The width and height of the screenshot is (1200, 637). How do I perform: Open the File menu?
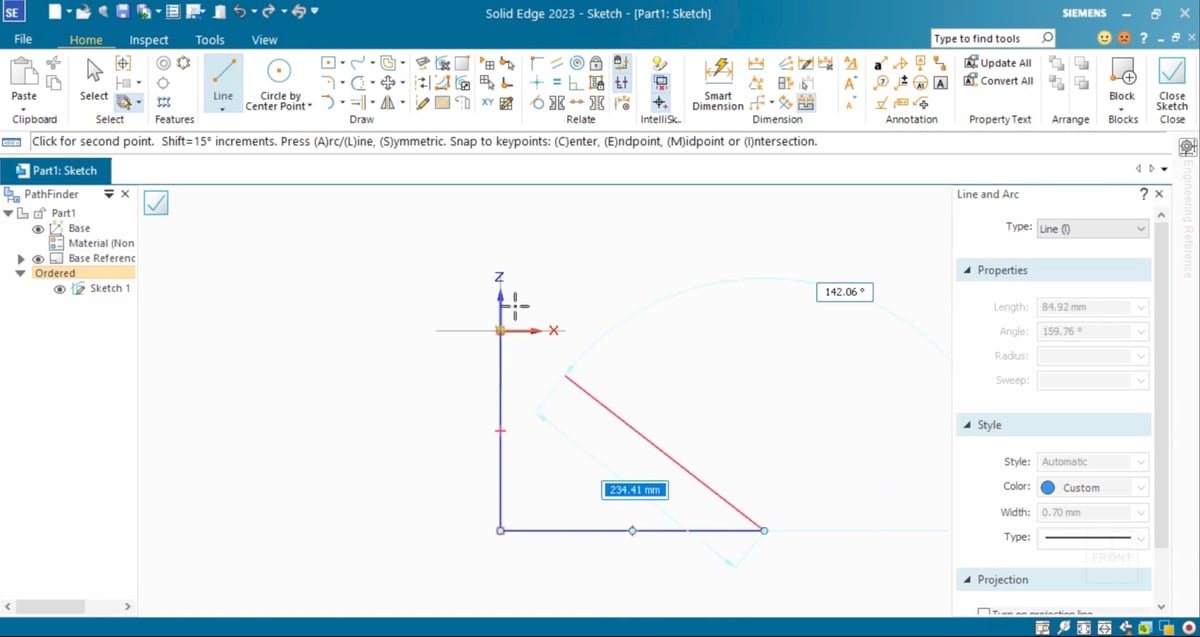[23, 39]
